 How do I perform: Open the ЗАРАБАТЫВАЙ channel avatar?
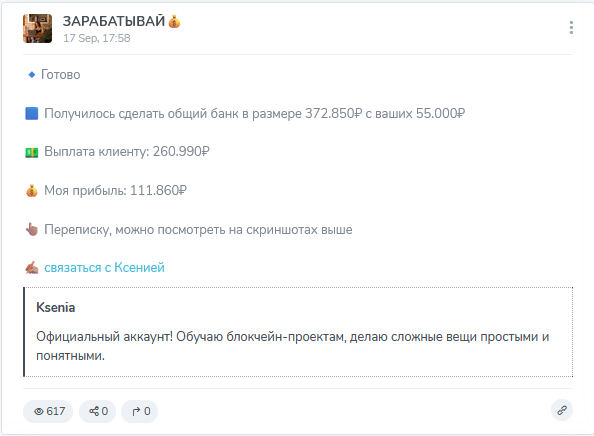click(37, 28)
